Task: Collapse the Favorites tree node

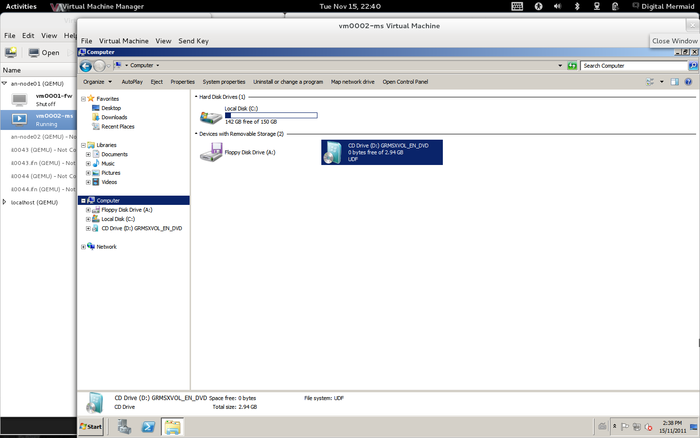Action: point(83,99)
